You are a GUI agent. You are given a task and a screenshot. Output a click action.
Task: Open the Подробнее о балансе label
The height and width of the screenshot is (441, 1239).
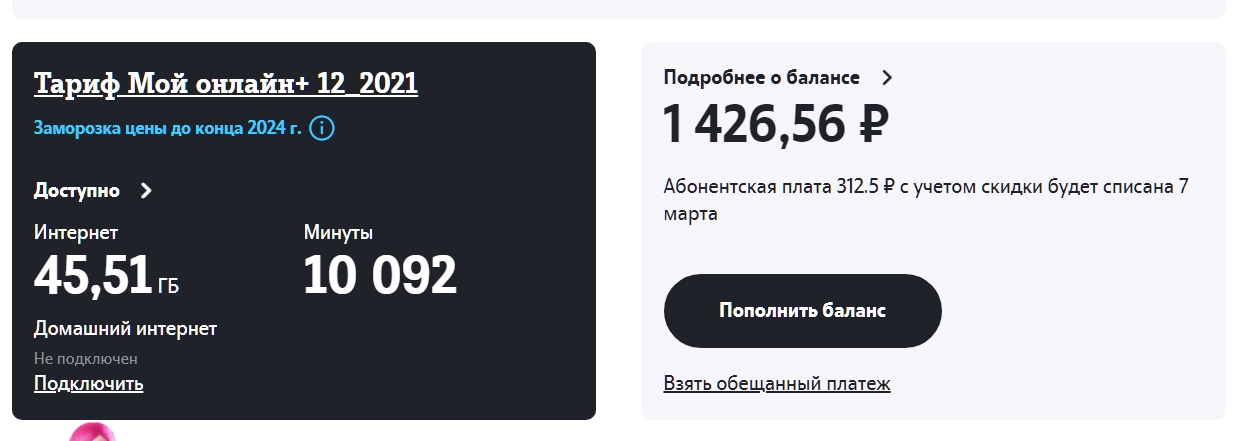(x=761, y=78)
